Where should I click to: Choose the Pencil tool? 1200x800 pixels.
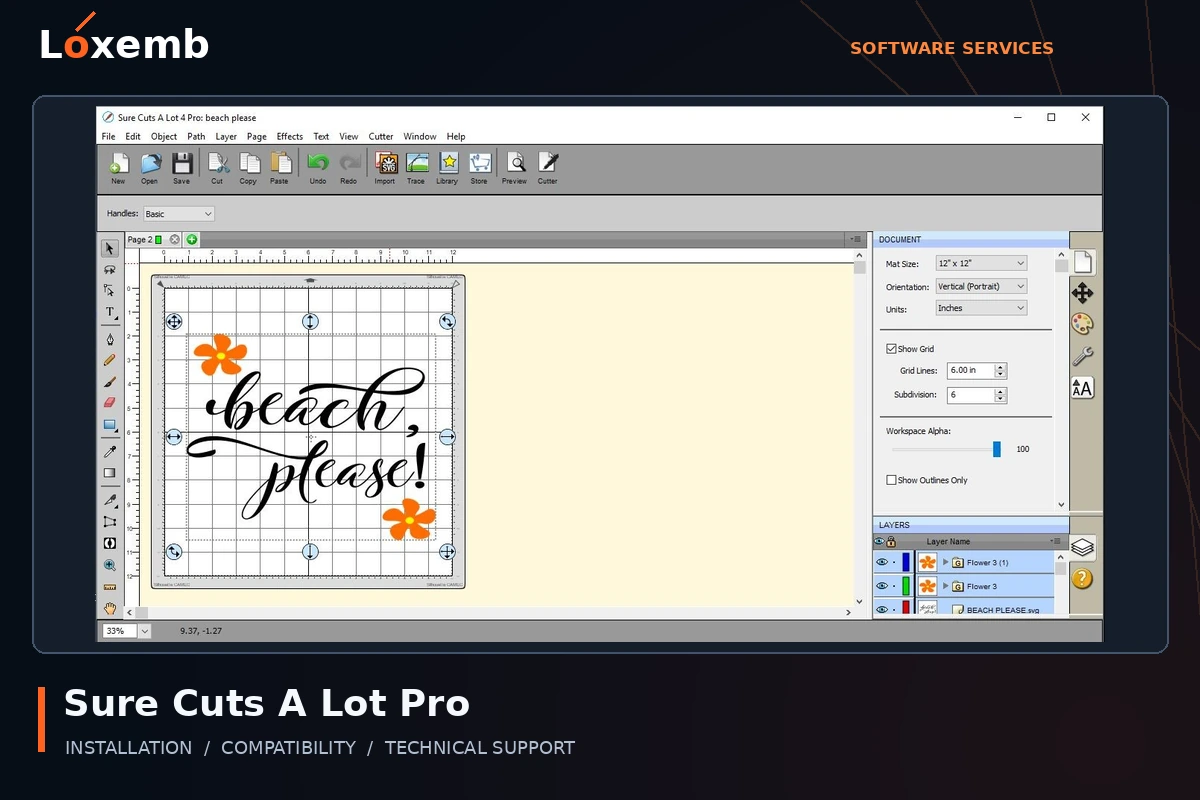110,360
